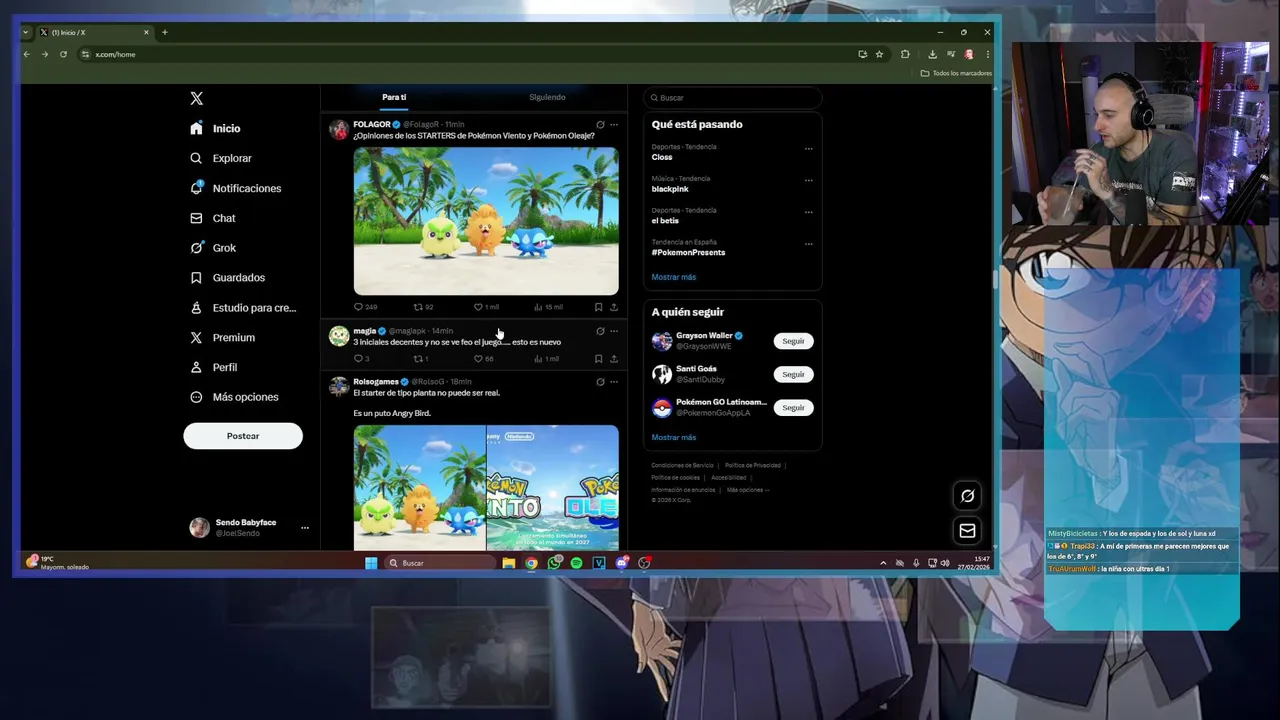Click Mostrar más under Qué está pasando
The width and height of the screenshot is (1280, 720).
(x=674, y=277)
